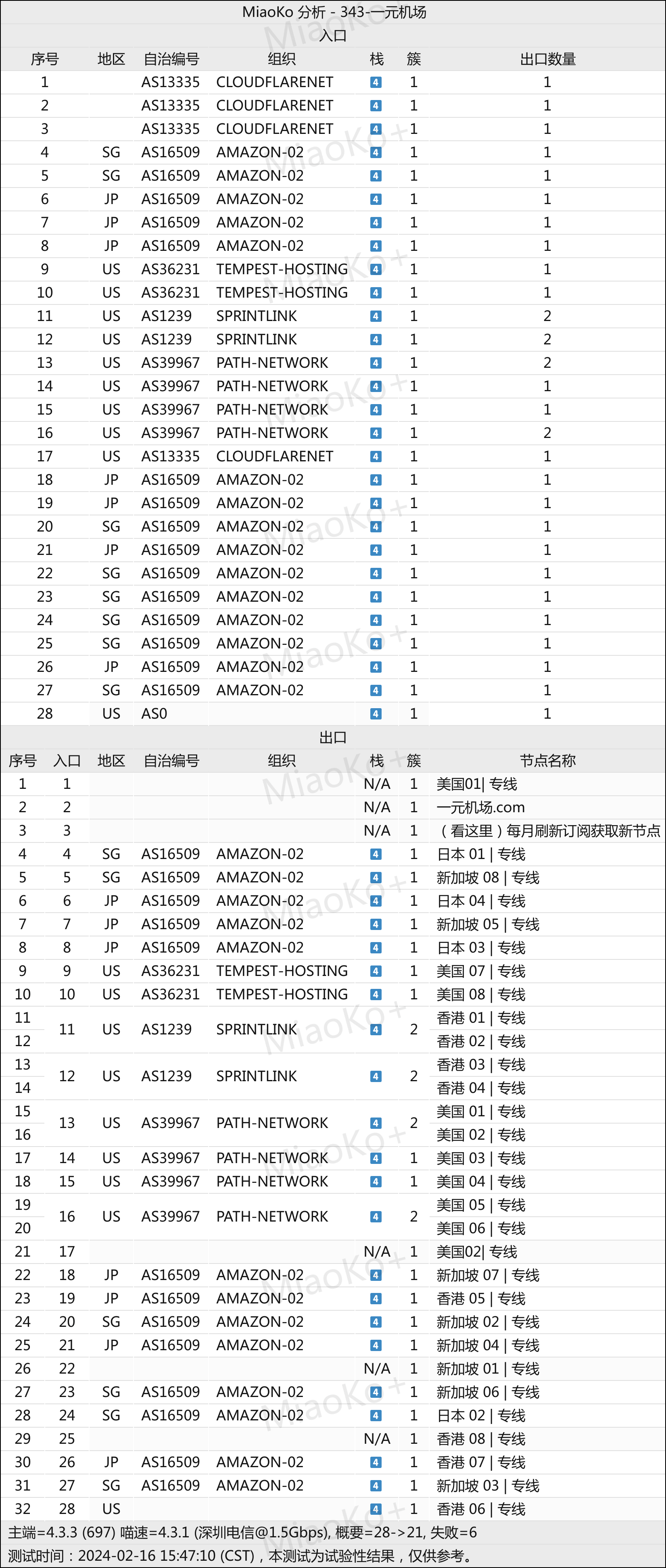Click node name 一元机场.com
Viewport: 666px width, 1568px height.
[x=480, y=807]
